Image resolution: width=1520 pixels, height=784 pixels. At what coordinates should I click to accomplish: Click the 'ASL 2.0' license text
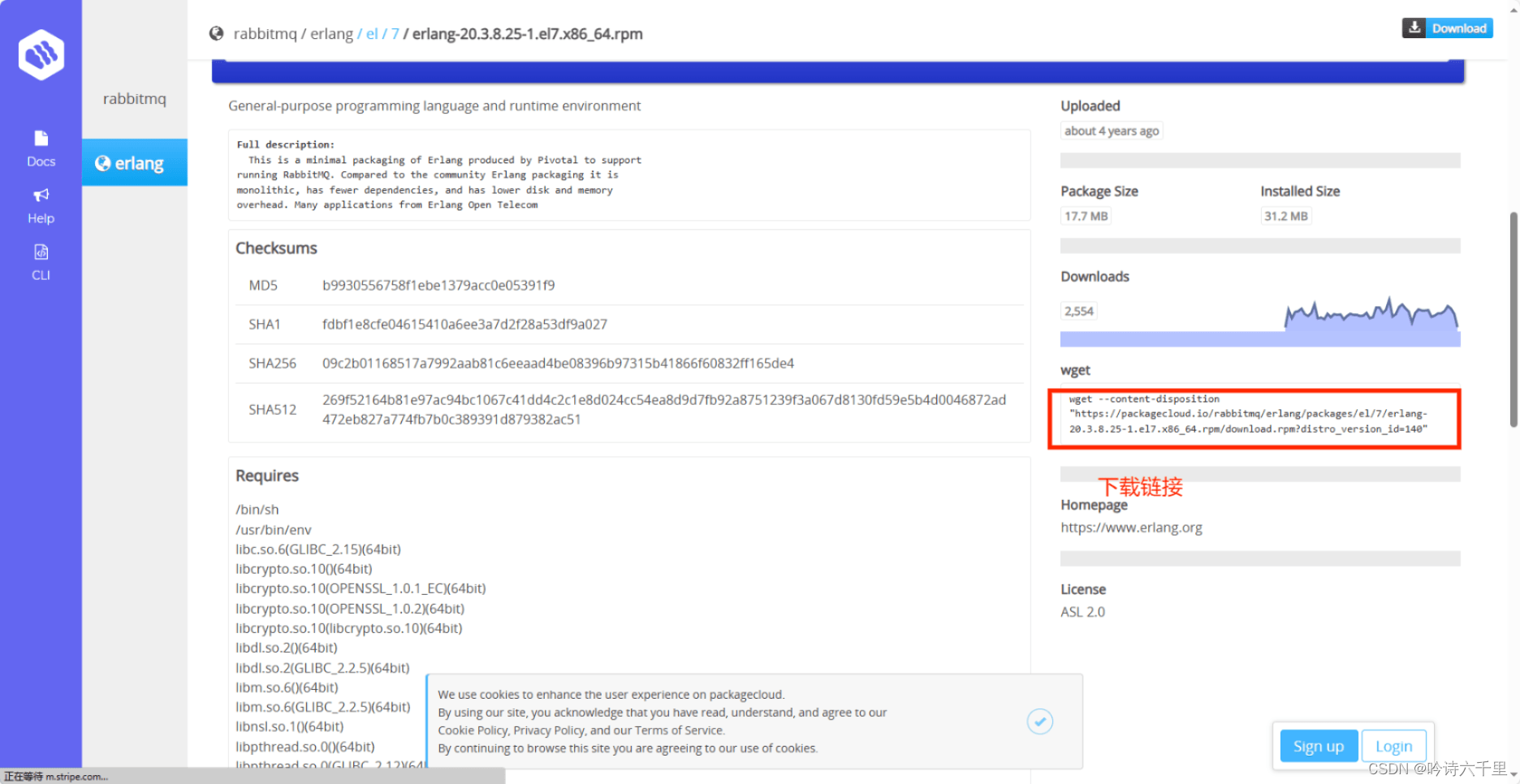[x=1082, y=612]
